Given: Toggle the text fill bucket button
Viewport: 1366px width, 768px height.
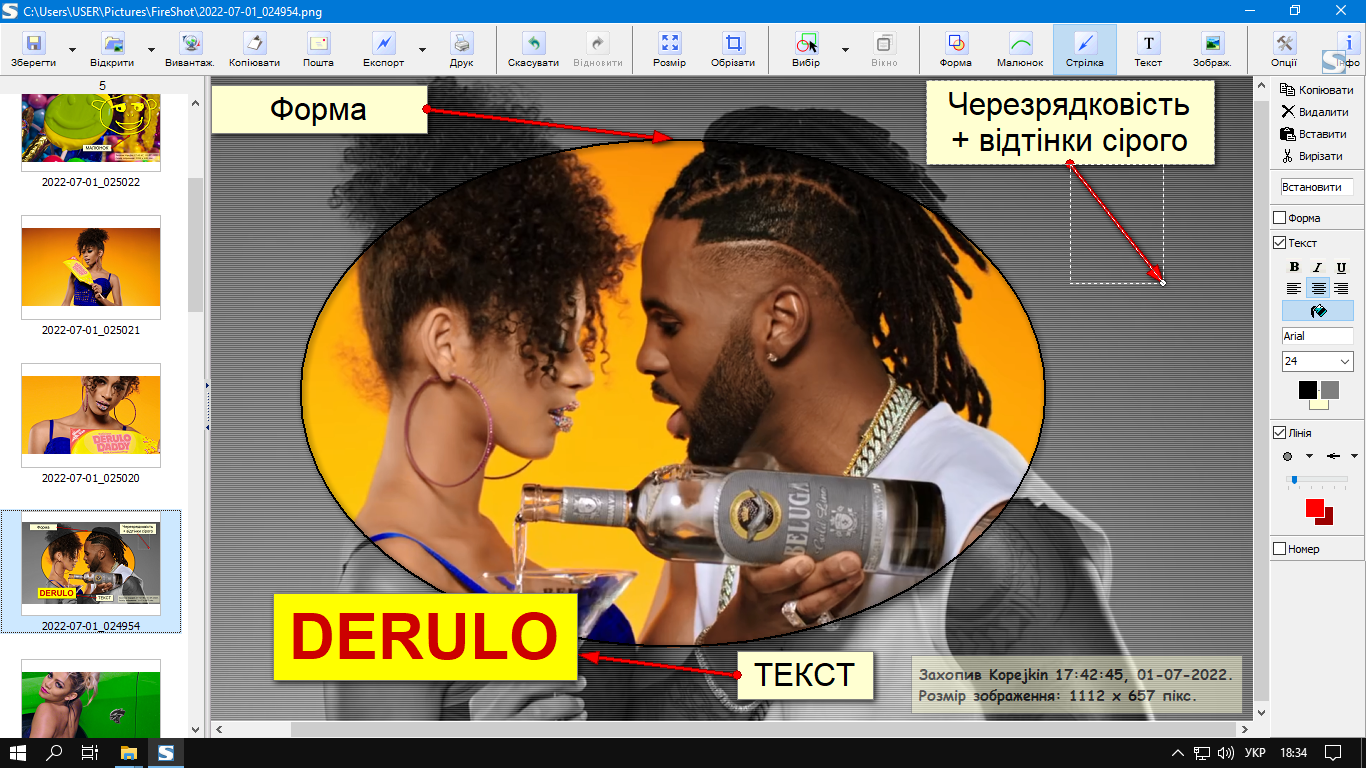Looking at the screenshot, I should point(1318,312).
